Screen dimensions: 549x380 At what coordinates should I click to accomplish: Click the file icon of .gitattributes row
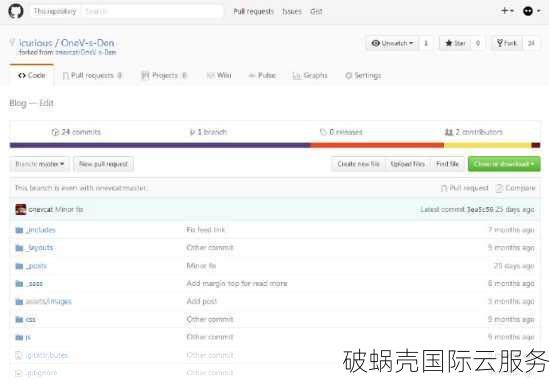(19, 355)
